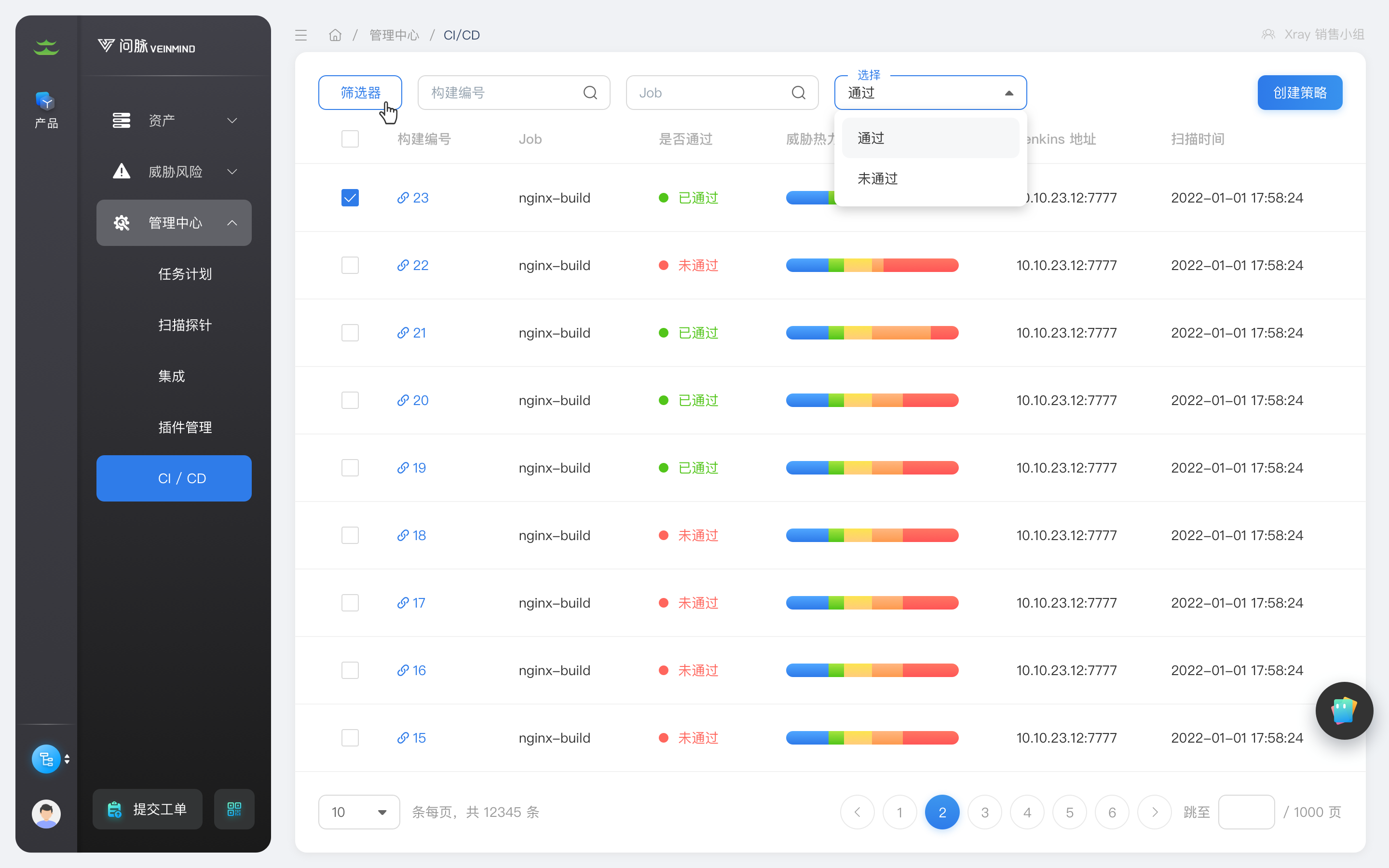
Task: Open the 10 per page dropdown
Action: click(359, 812)
